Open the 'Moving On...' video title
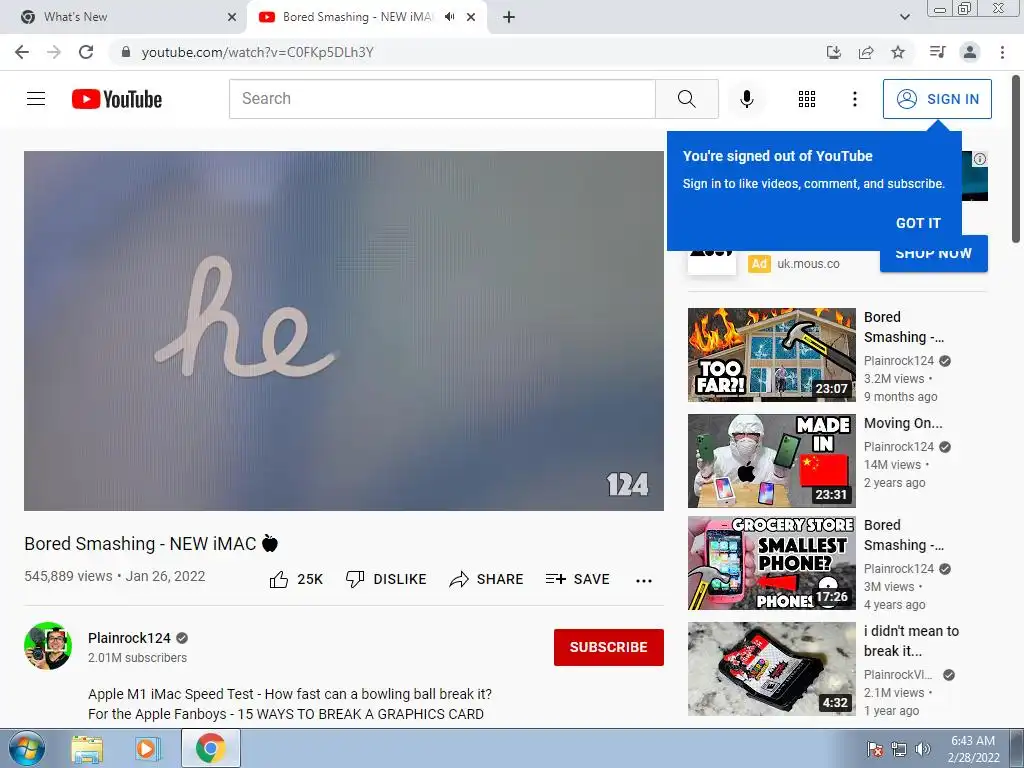The width and height of the screenshot is (1024, 768). [903, 423]
